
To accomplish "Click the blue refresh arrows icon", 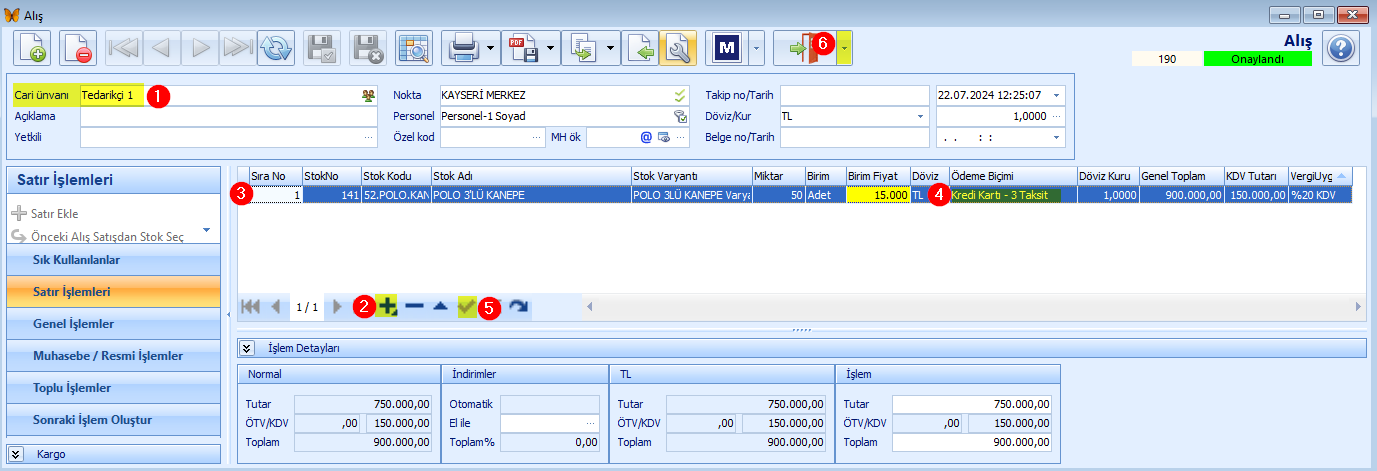I will point(275,47).
